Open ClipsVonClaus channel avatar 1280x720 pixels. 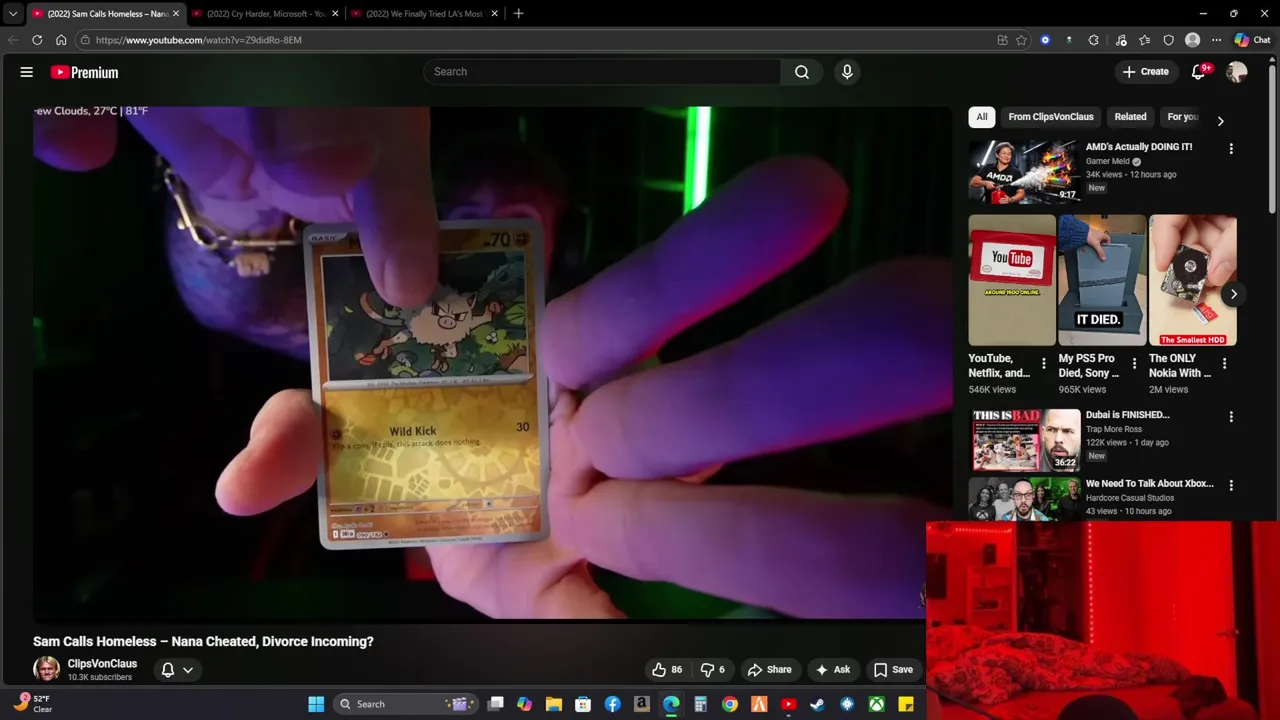point(46,669)
